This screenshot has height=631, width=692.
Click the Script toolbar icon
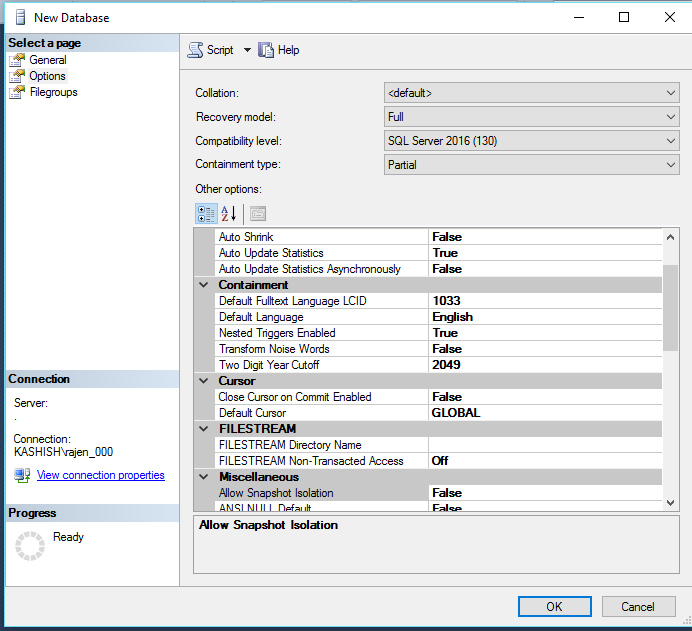(196, 50)
